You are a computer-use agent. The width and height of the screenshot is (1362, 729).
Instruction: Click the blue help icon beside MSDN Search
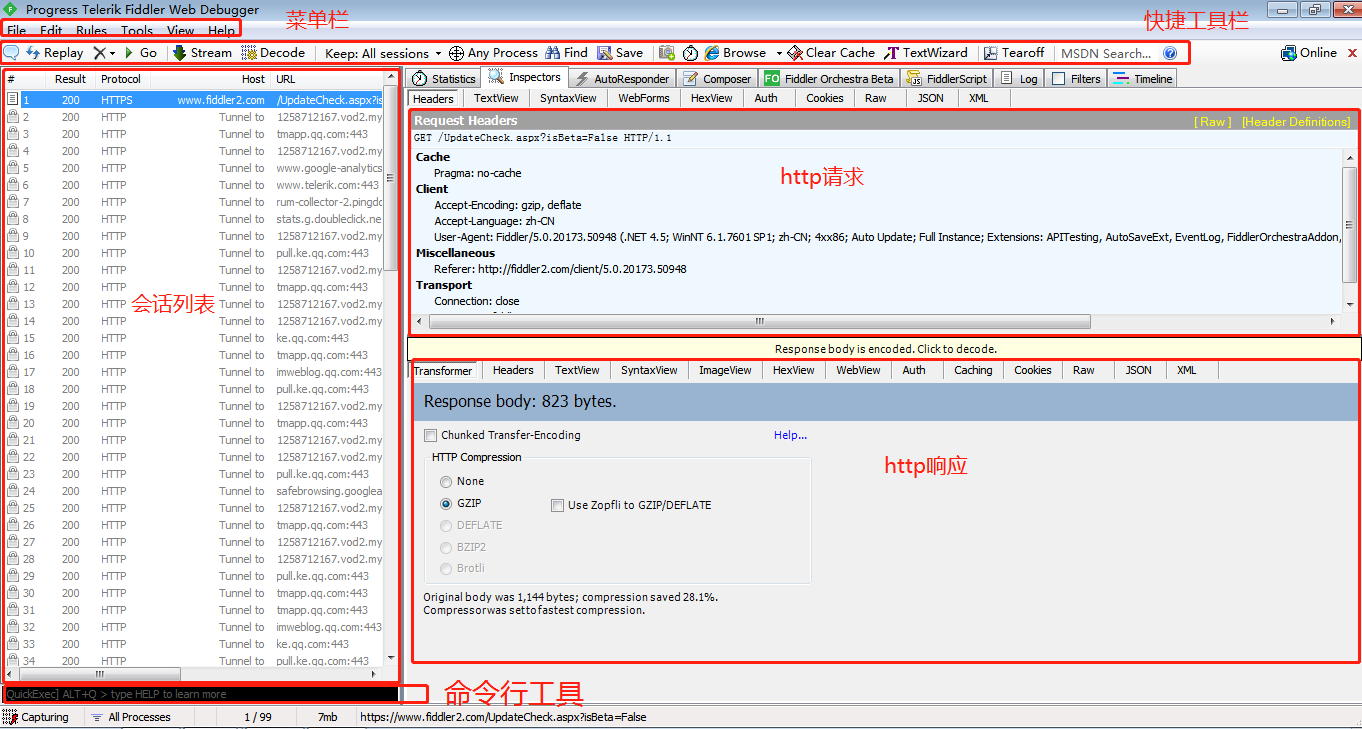1170,53
